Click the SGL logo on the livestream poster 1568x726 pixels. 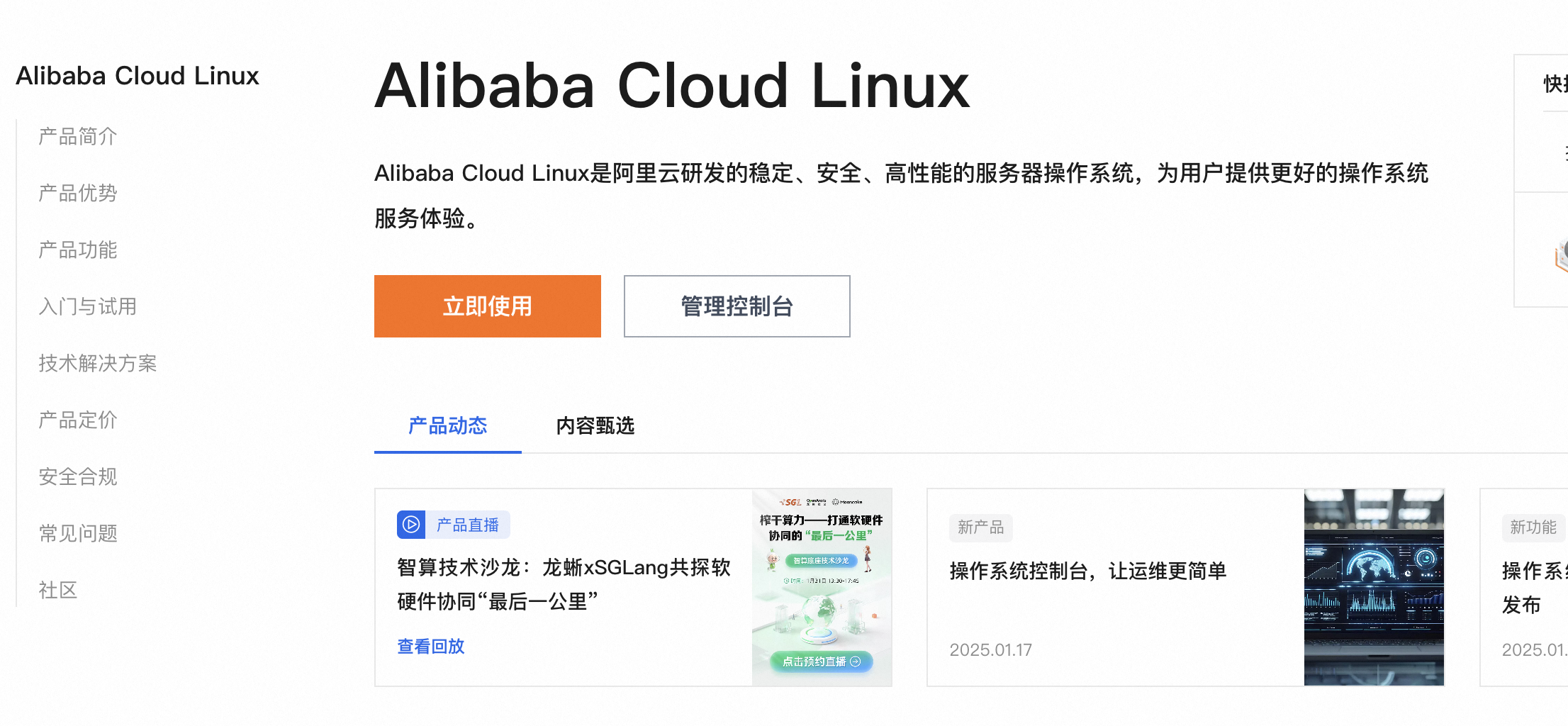click(790, 501)
